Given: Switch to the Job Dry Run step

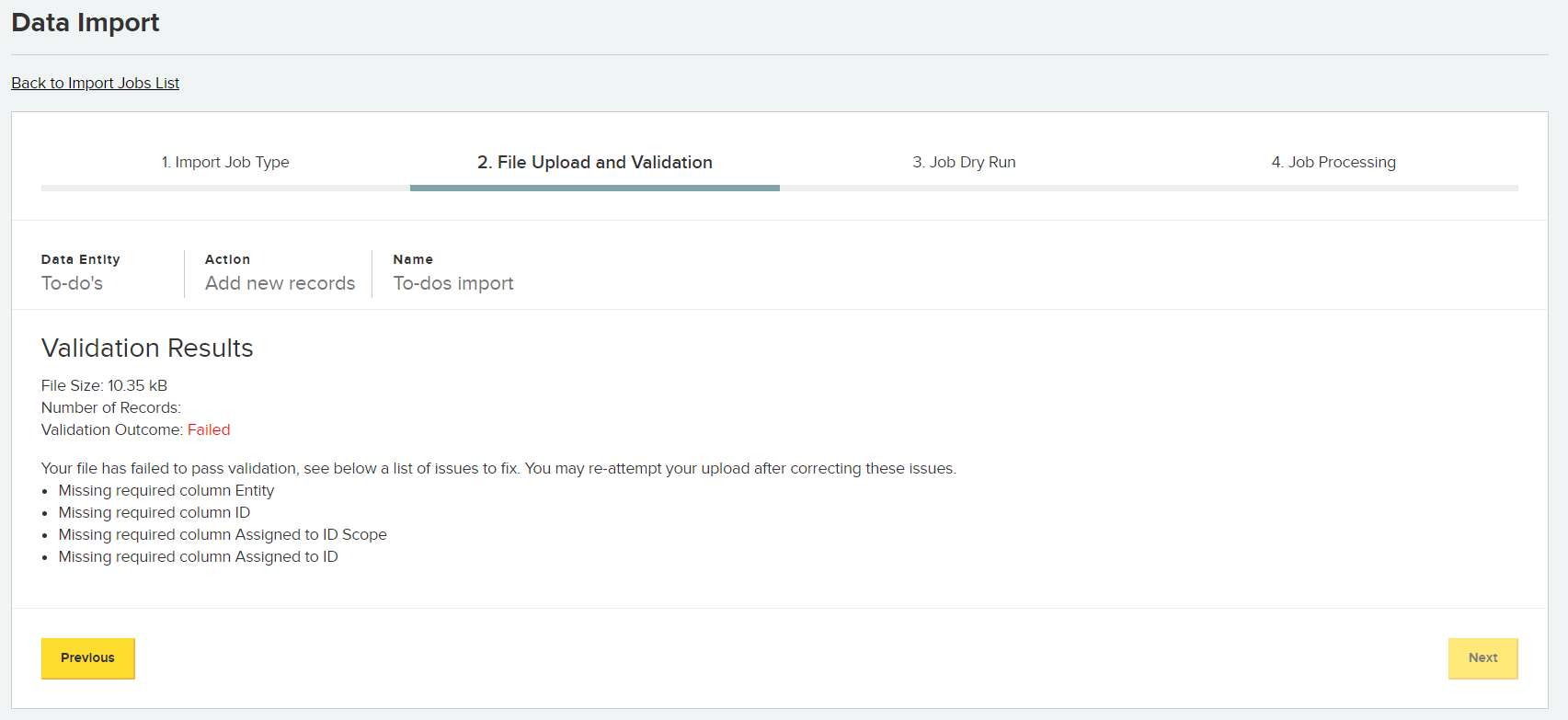Looking at the screenshot, I should (964, 162).
